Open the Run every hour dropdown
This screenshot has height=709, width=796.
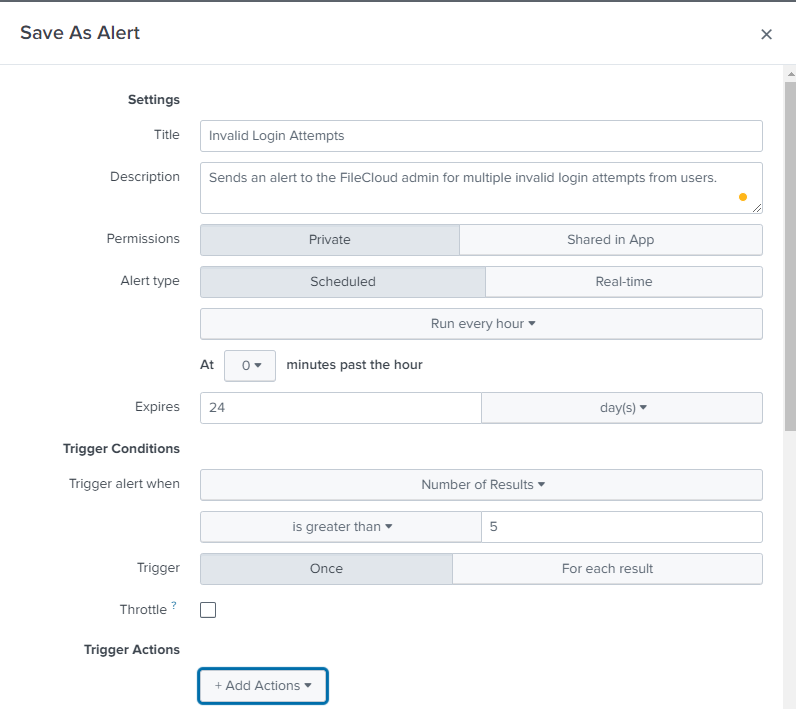pos(481,324)
